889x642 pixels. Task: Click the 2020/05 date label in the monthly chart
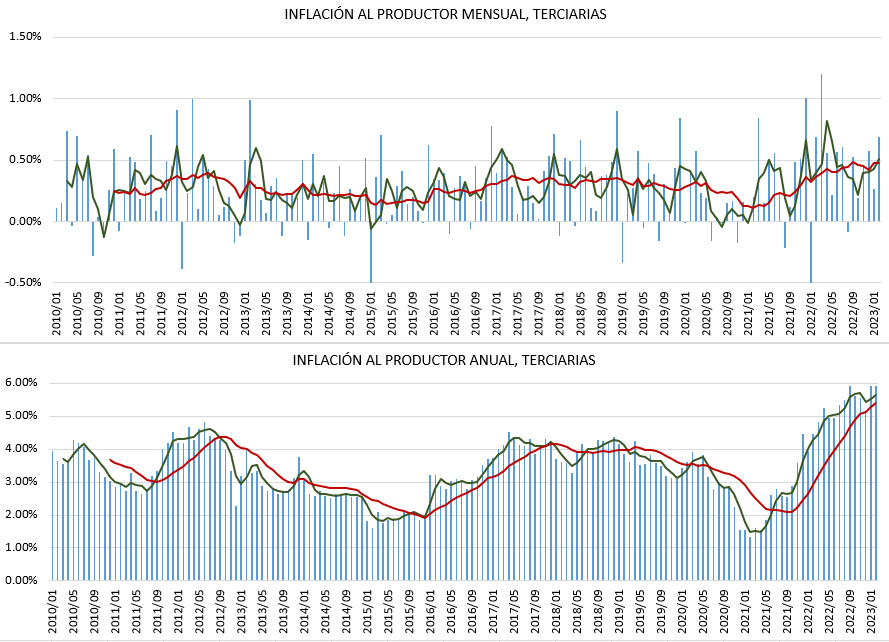click(x=707, y=314)
